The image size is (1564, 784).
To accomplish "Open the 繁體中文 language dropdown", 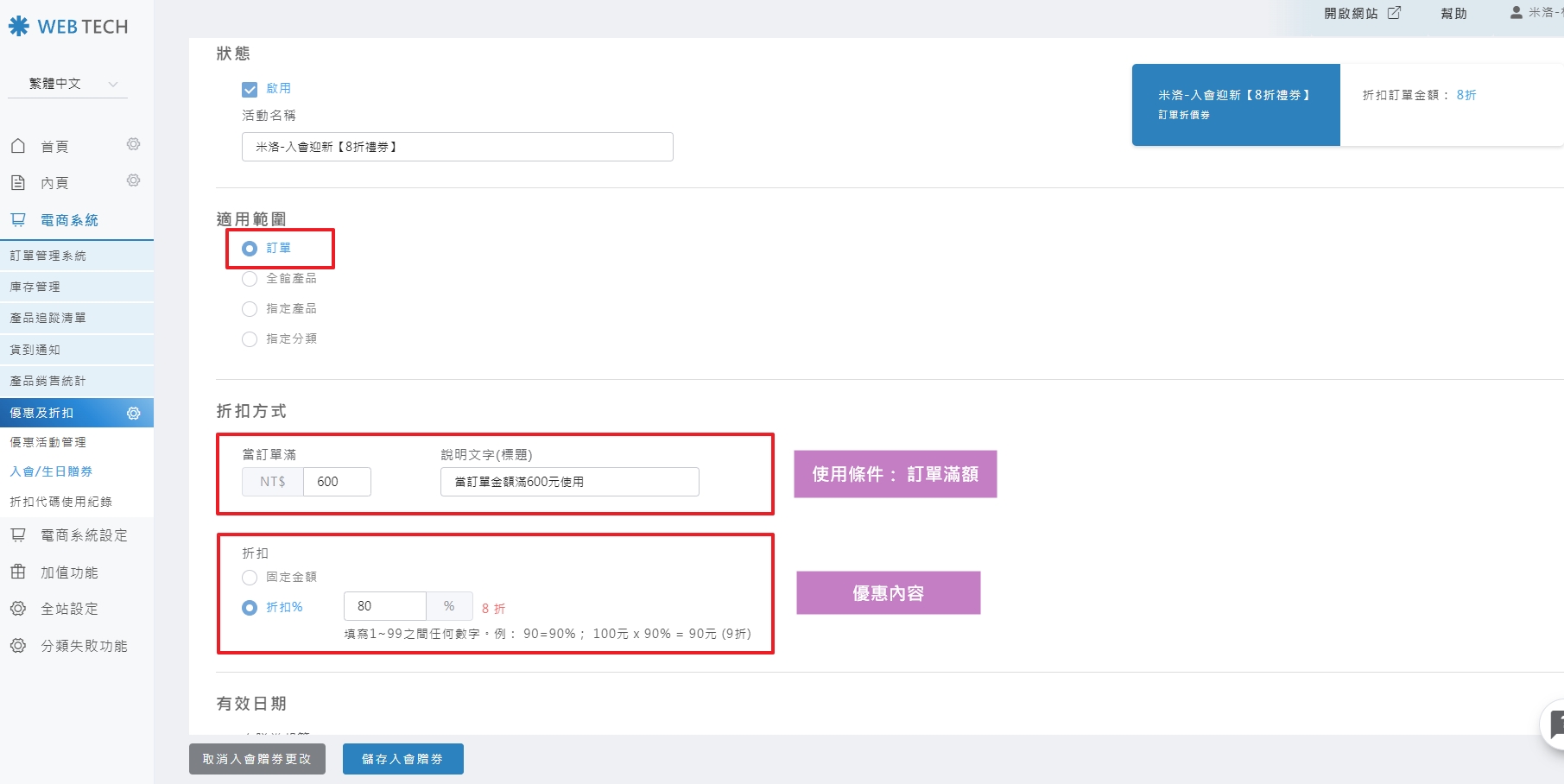I will pos(68,84).
